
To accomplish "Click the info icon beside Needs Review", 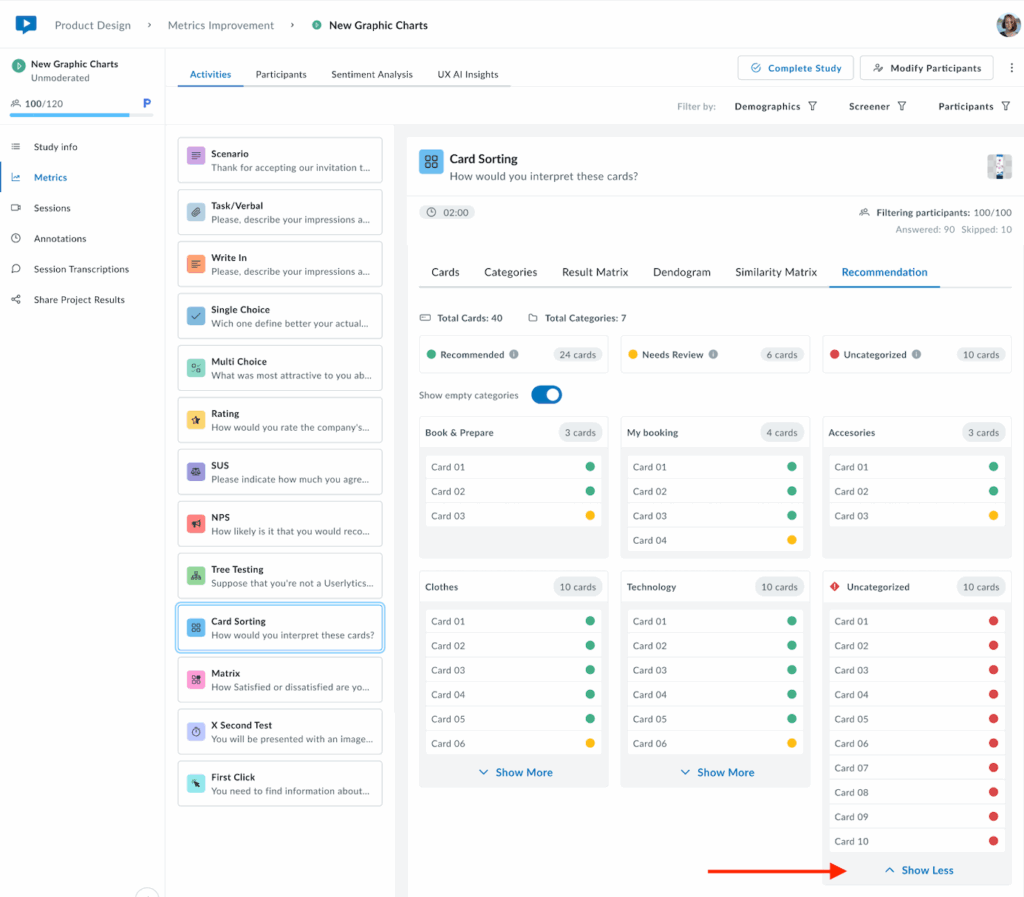I will point(713,355).
